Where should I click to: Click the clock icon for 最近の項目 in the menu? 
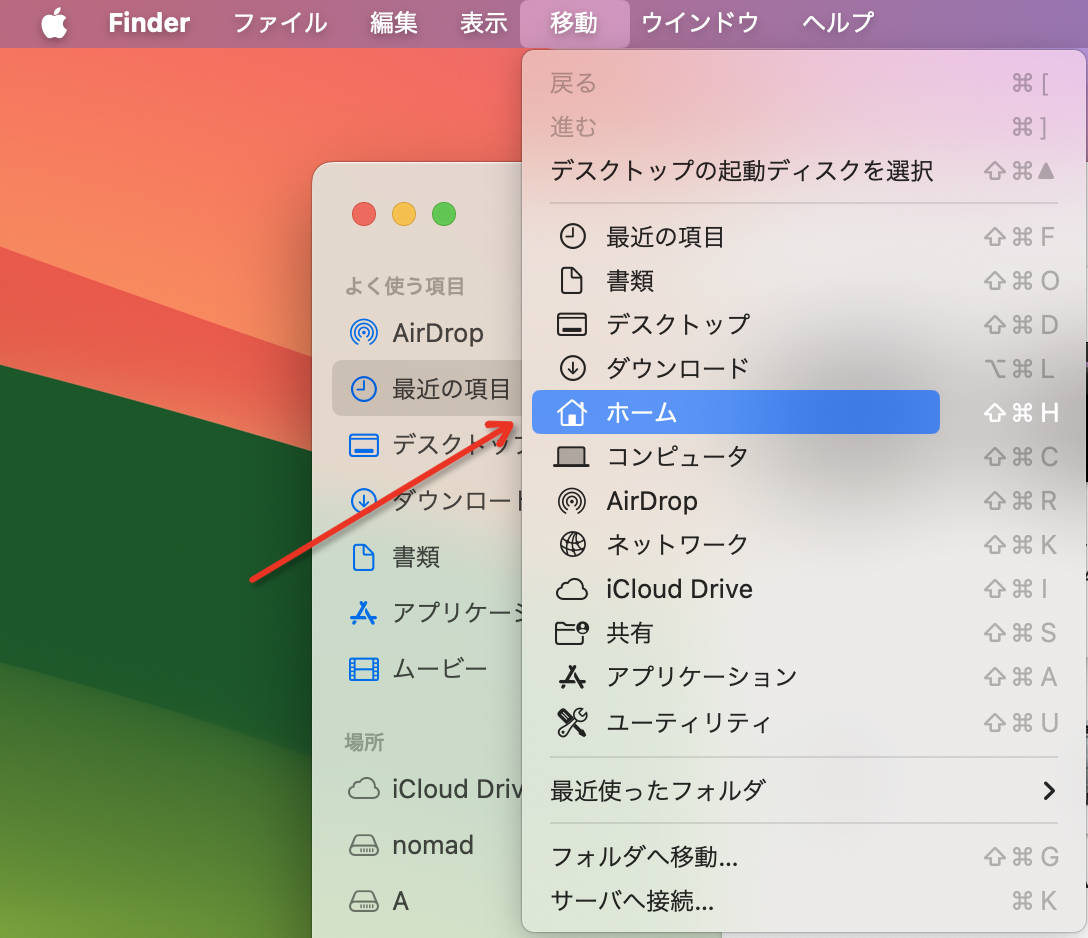pyautogui.click(x=572, y=237)
